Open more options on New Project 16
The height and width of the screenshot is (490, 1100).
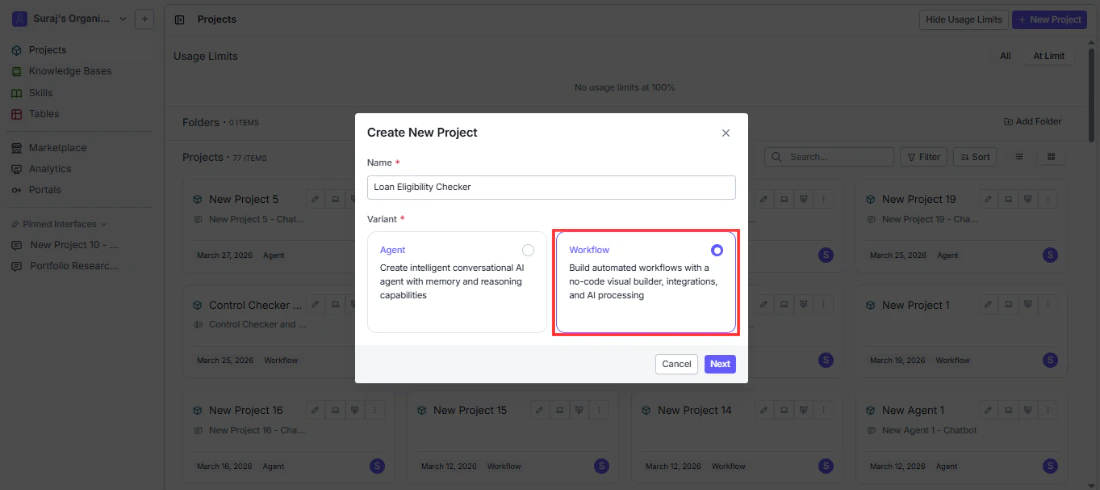pyautogui.click(x=375, y=410)
